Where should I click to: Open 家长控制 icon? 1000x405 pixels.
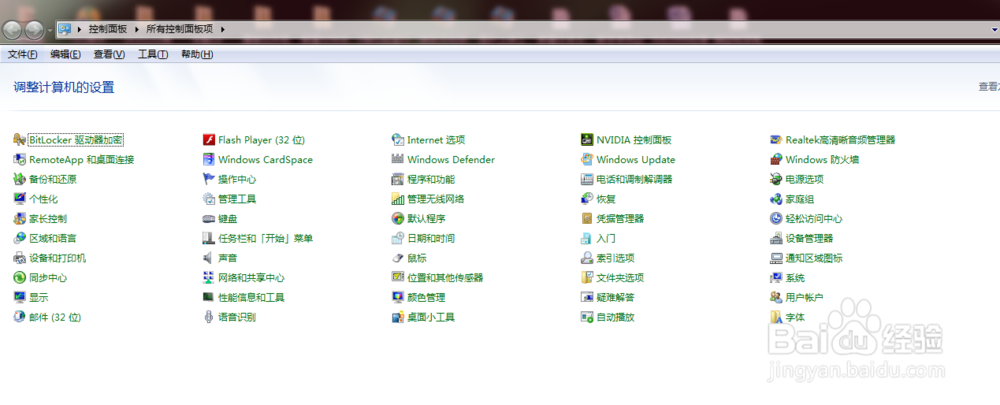point(19,219)
